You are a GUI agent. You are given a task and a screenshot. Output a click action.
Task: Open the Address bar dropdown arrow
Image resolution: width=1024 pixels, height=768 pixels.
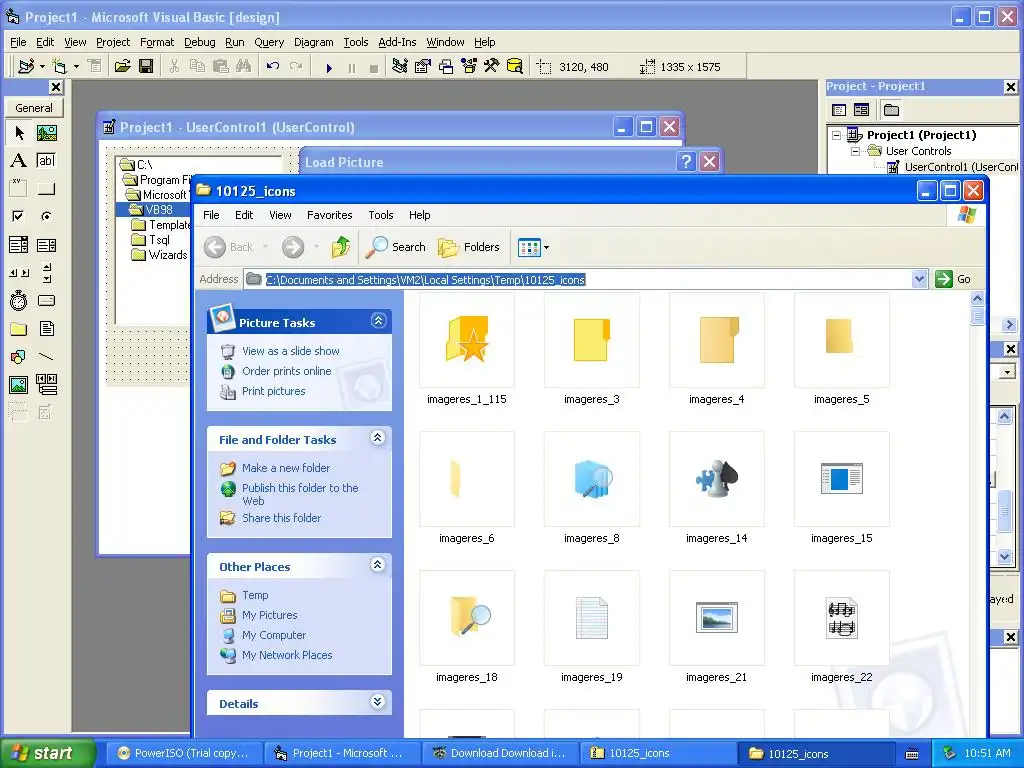(x=920, y=280)
